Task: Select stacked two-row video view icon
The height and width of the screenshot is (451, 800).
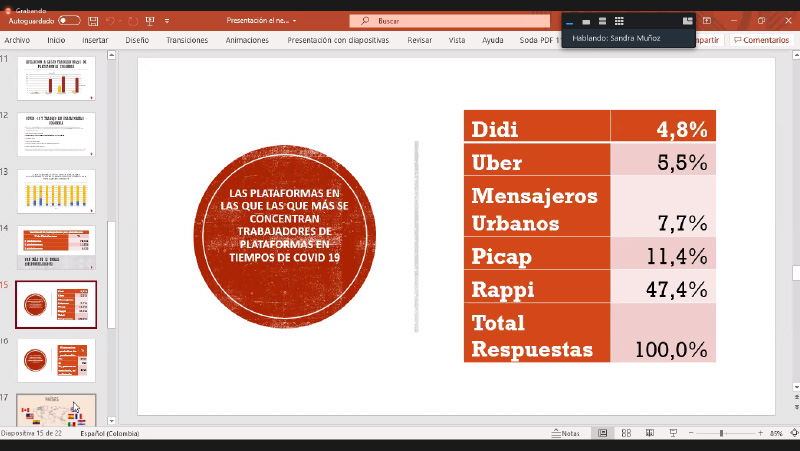Action: coord(603,21)
